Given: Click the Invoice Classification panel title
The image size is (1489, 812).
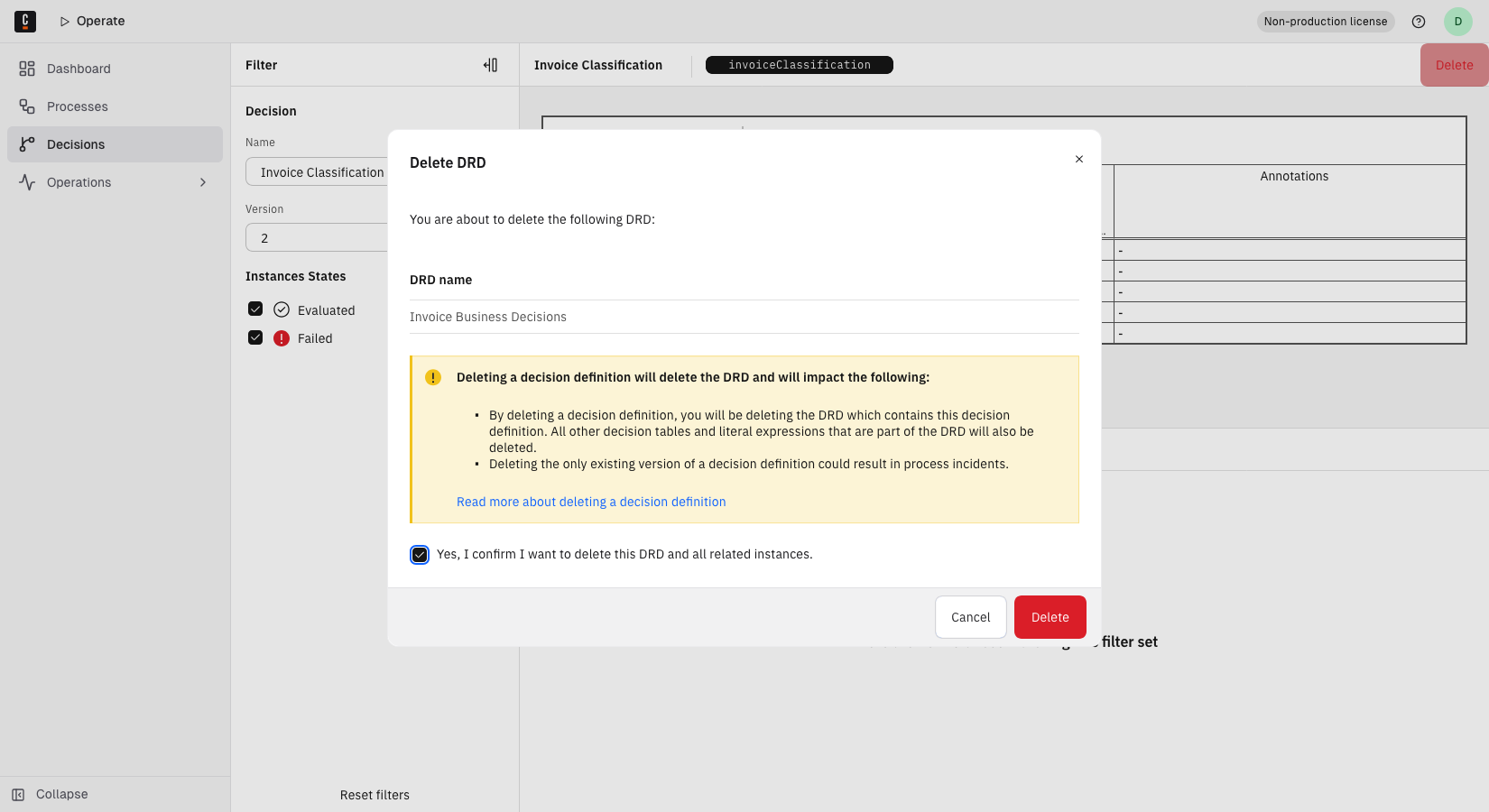Looking at the screenshot, I should point(598,65).
